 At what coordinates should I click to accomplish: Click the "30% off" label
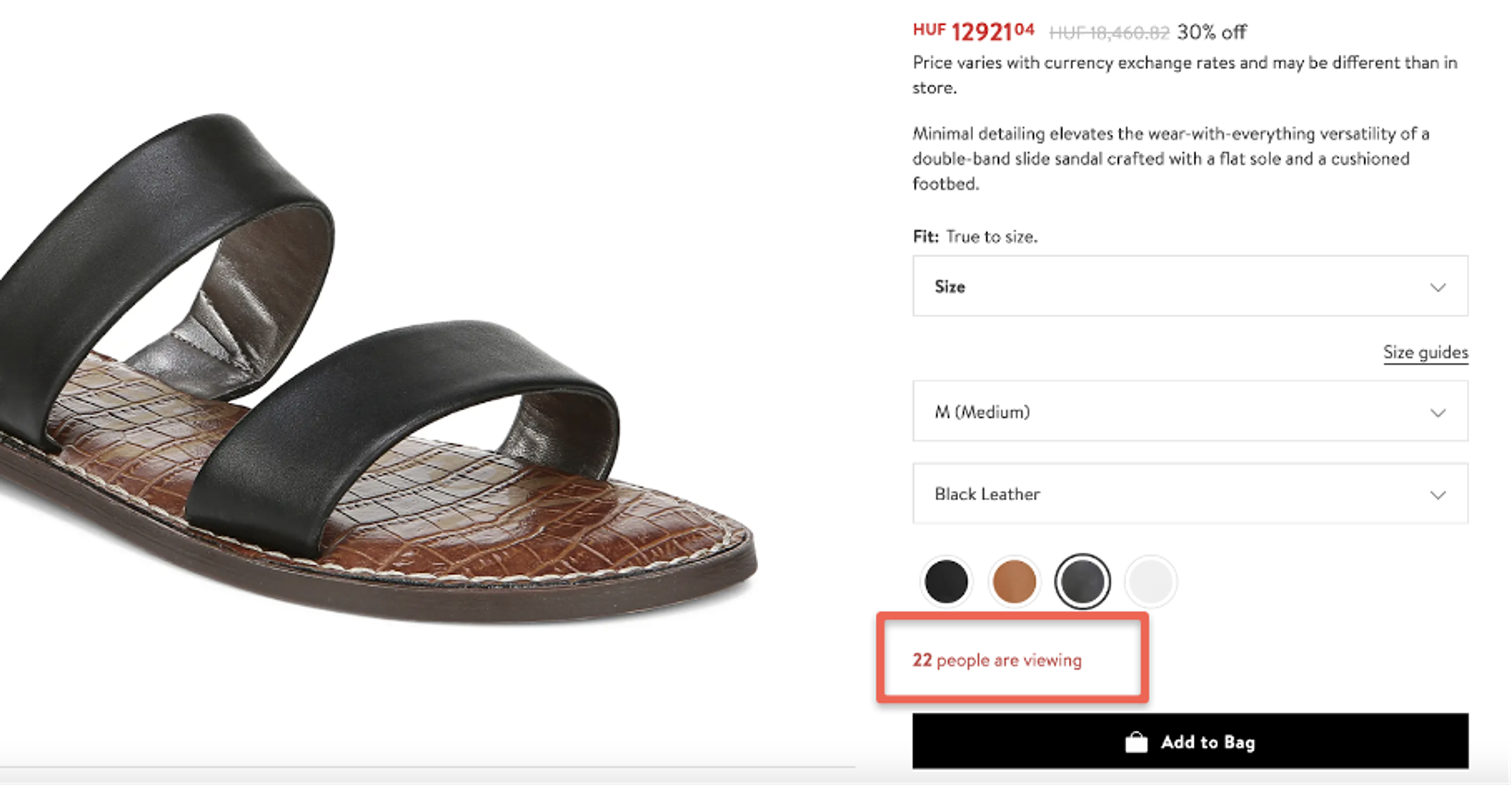coord(1210,32)
